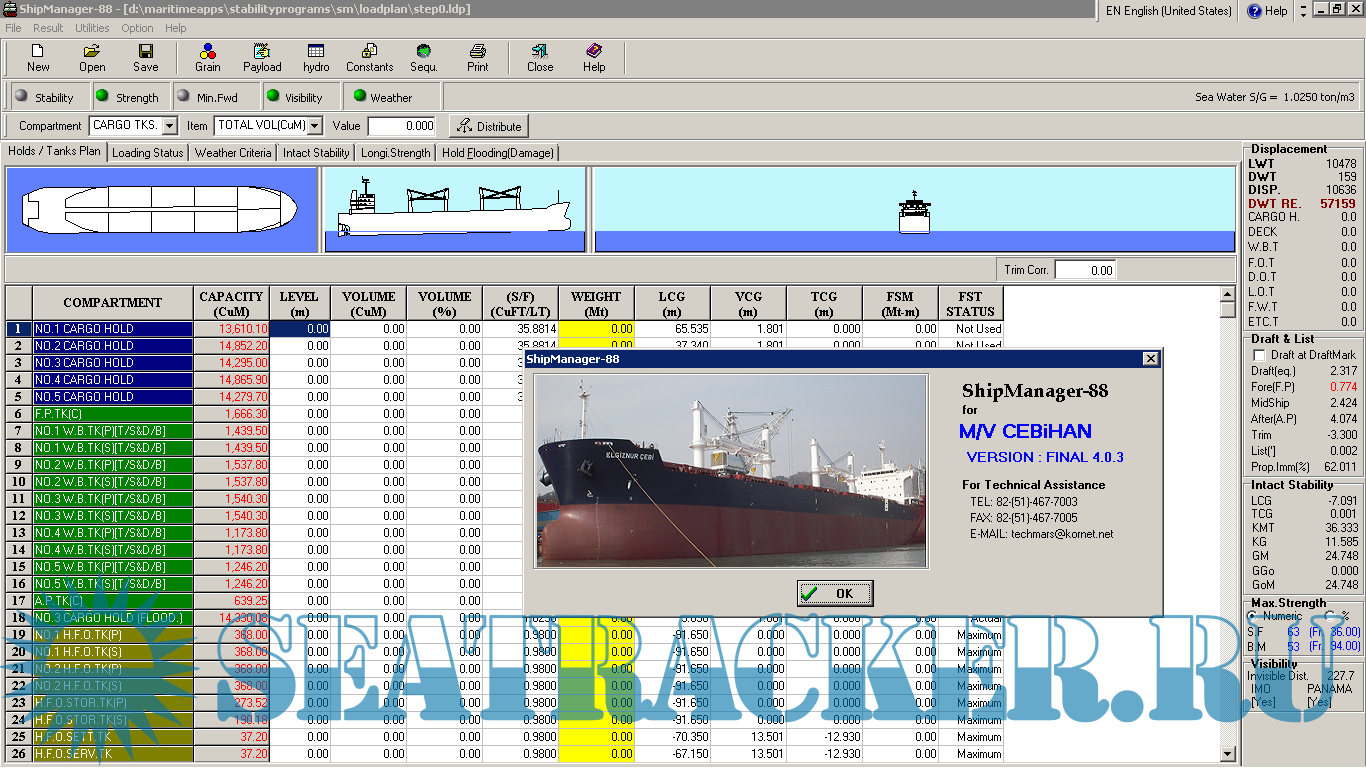This screenshot has width=1366, height=768.
Task: Click the Distribute button
Action: coord(488,126)
